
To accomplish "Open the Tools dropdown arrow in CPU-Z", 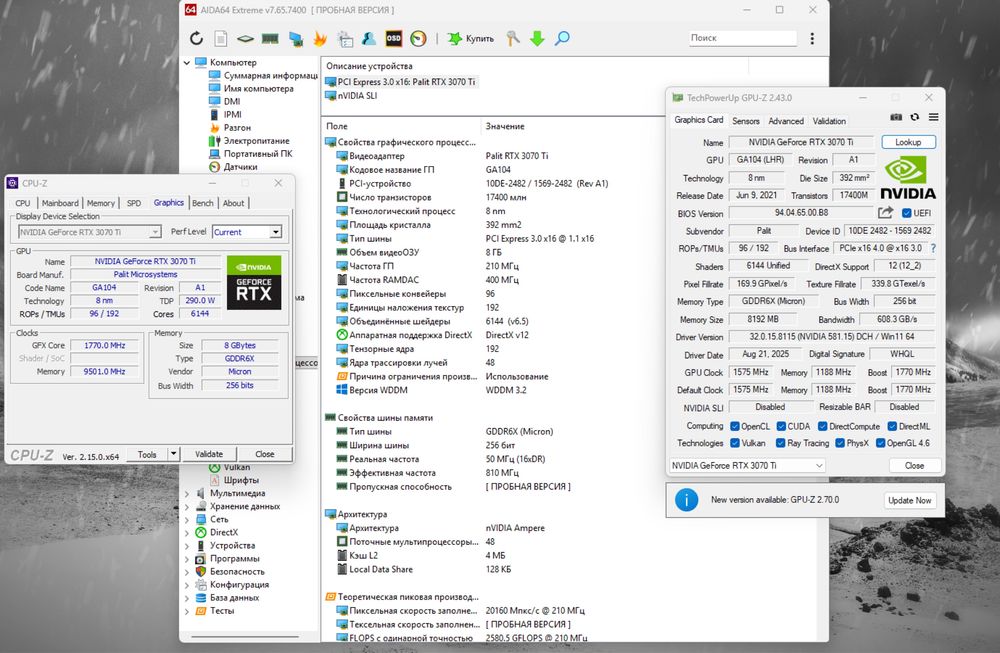I will point(173,454).
